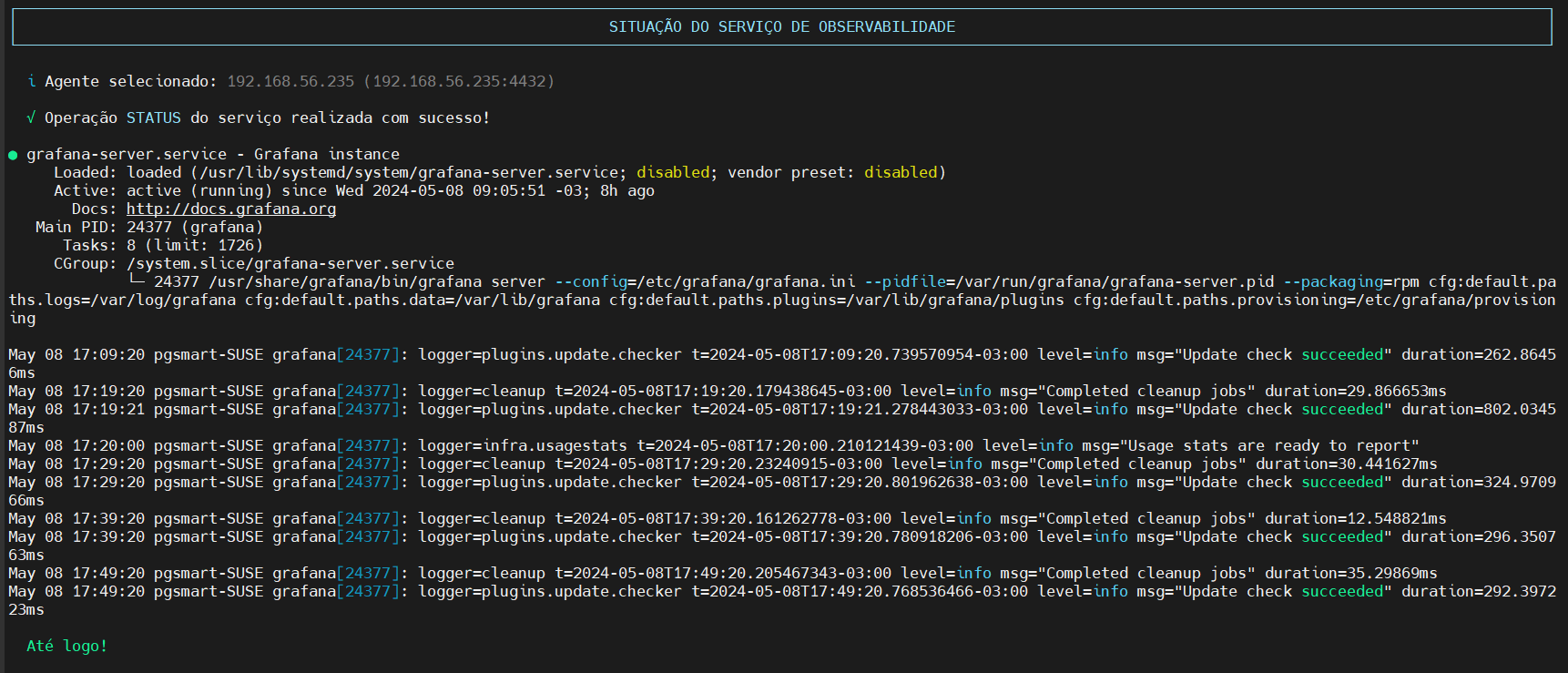Select the 'Active: active (running)' line
This screenshot has width=1568, height=673.
[x=354, y=190]
